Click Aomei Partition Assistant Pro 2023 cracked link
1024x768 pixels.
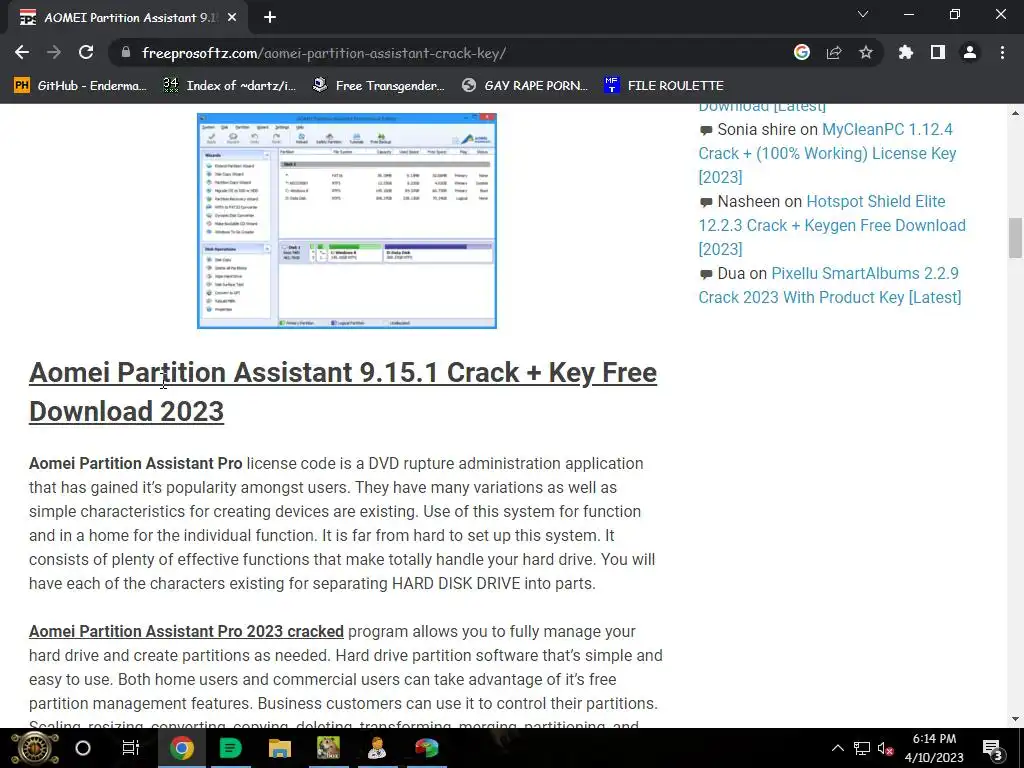(186, 632)
